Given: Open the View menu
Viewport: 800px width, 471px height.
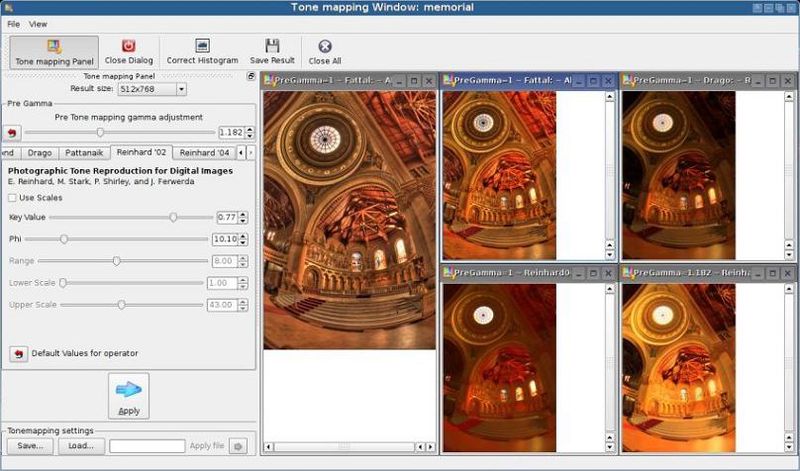Looking at the screenshot, I should point(38,23).
